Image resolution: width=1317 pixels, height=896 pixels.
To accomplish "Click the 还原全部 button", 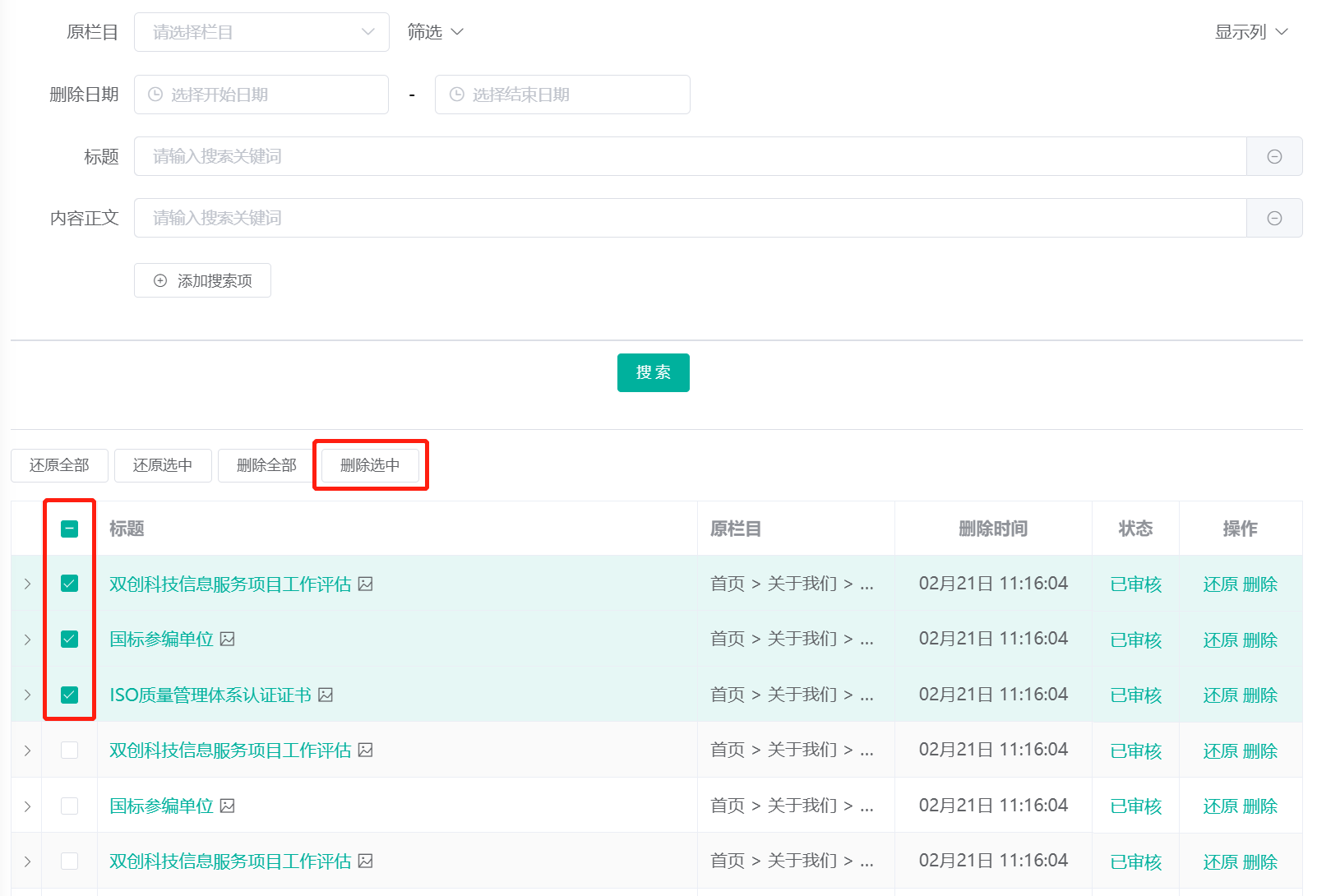I will (59, 465).
